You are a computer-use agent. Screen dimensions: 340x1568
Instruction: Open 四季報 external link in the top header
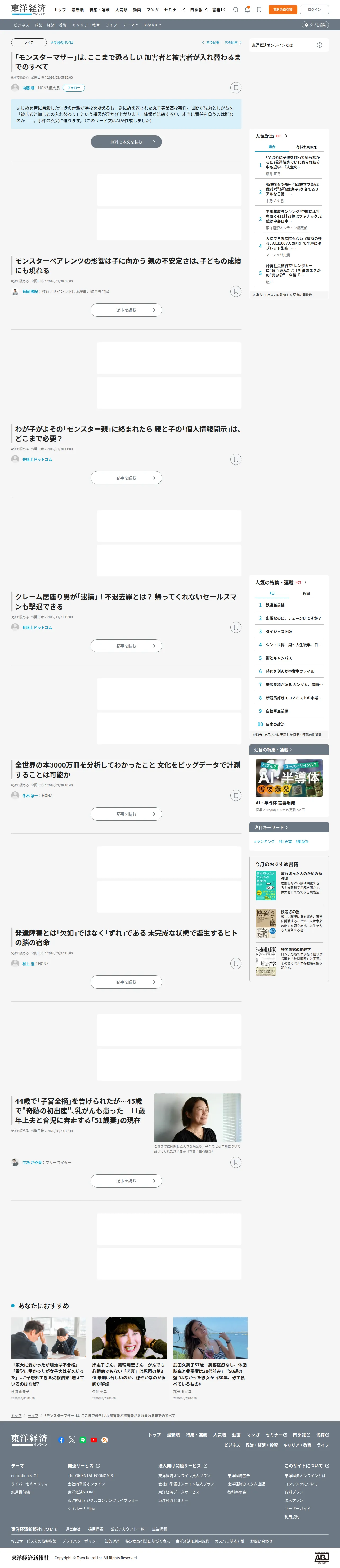point(198,10)
